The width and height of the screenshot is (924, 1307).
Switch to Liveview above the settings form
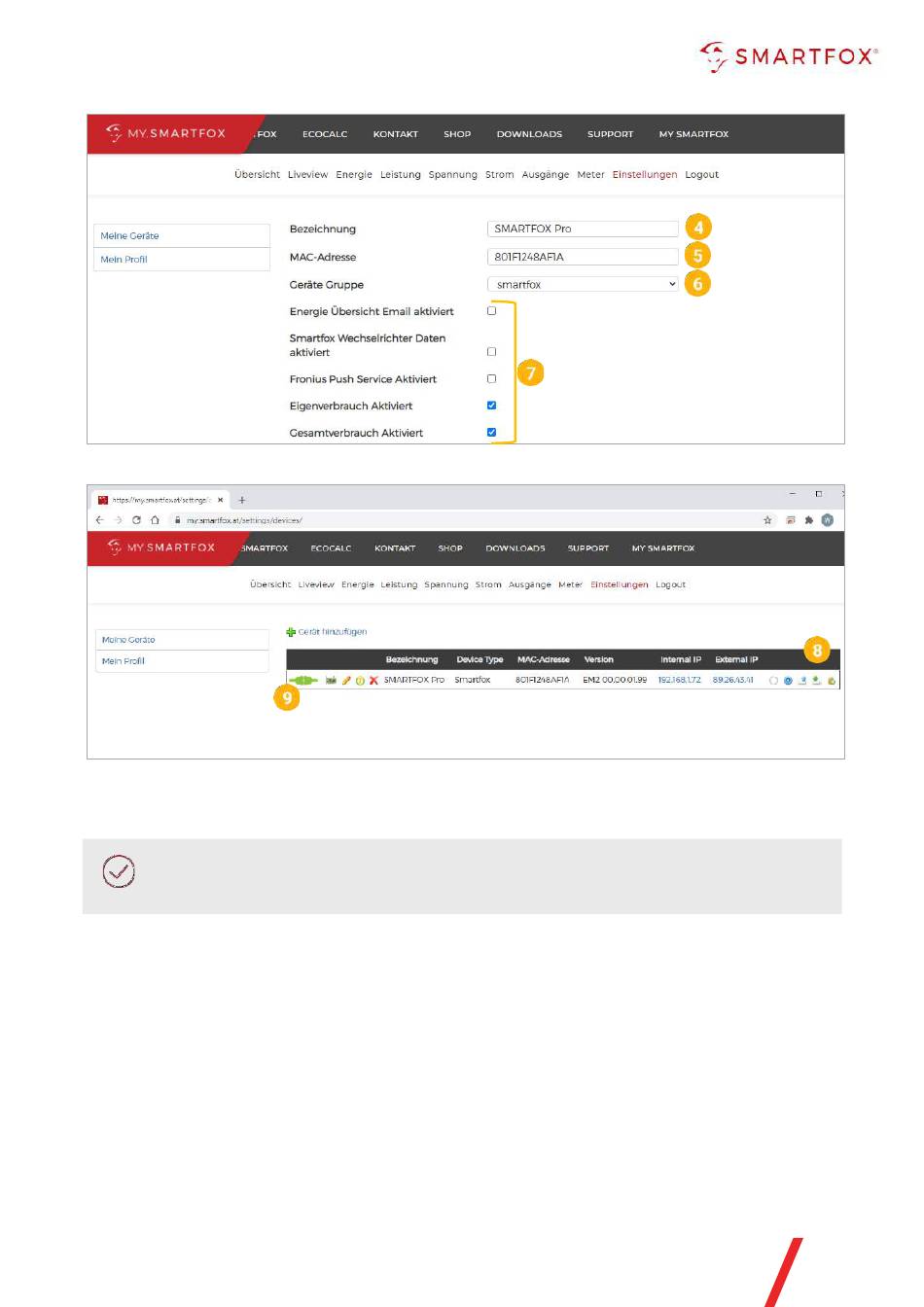click(308, 175)
